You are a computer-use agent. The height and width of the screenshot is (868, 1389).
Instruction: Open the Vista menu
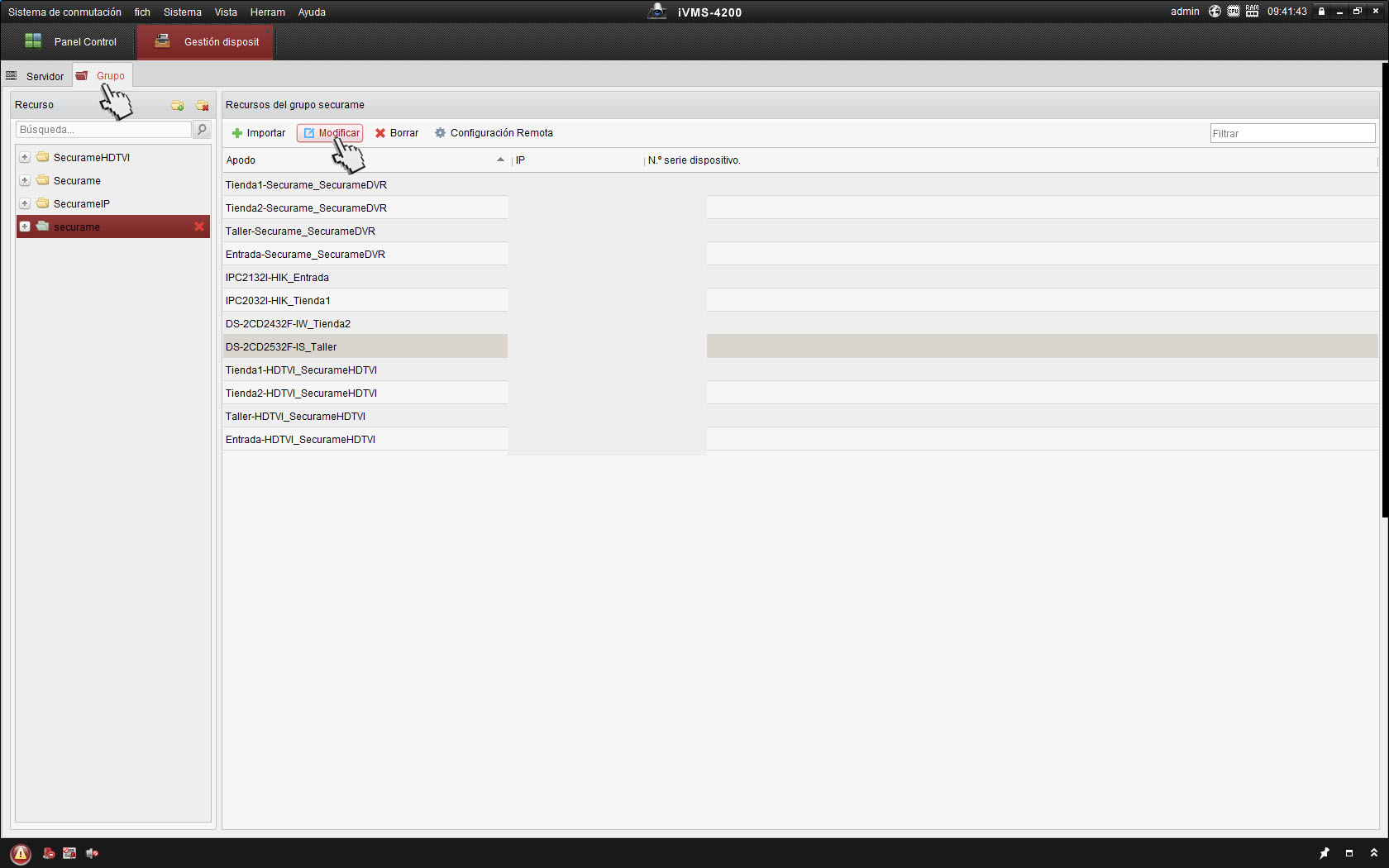pos(226,12)
